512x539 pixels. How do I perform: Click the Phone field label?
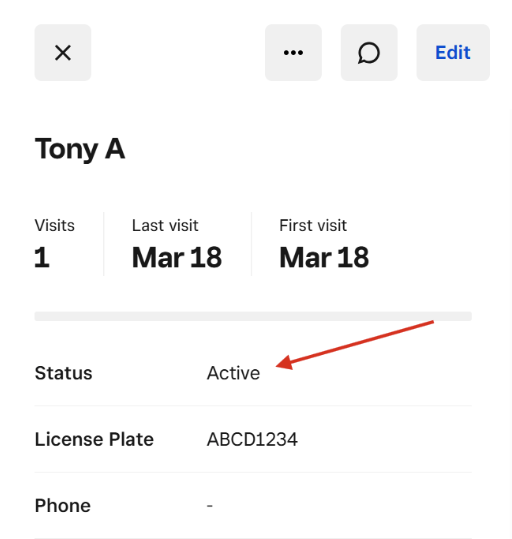(x=63, y=506)
